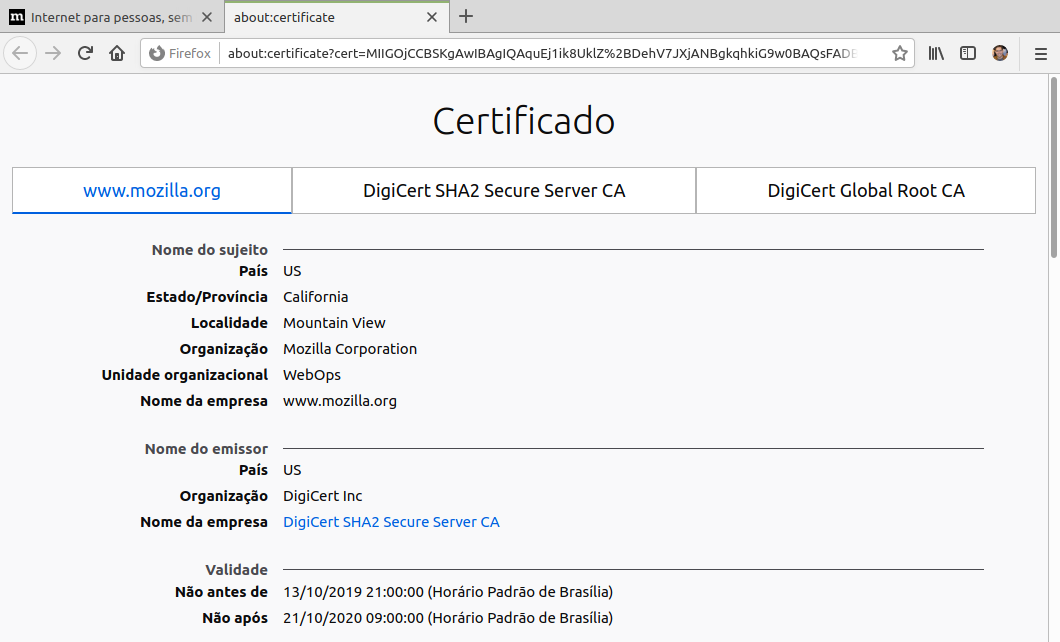Image resolution: width=1060 pixels, height=642 pixels.
Task: Open the hamburger application menu
Action: [1041, 53]
